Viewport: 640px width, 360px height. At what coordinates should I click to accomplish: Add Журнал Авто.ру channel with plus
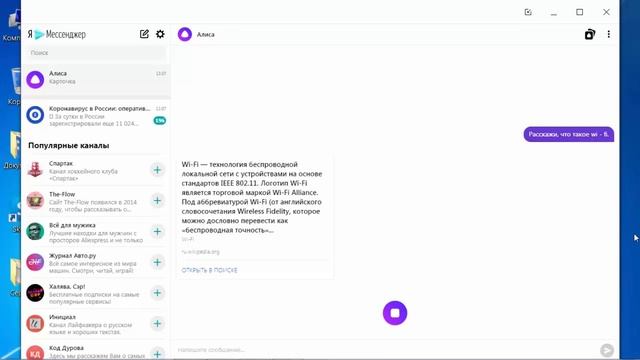[158, 262]
